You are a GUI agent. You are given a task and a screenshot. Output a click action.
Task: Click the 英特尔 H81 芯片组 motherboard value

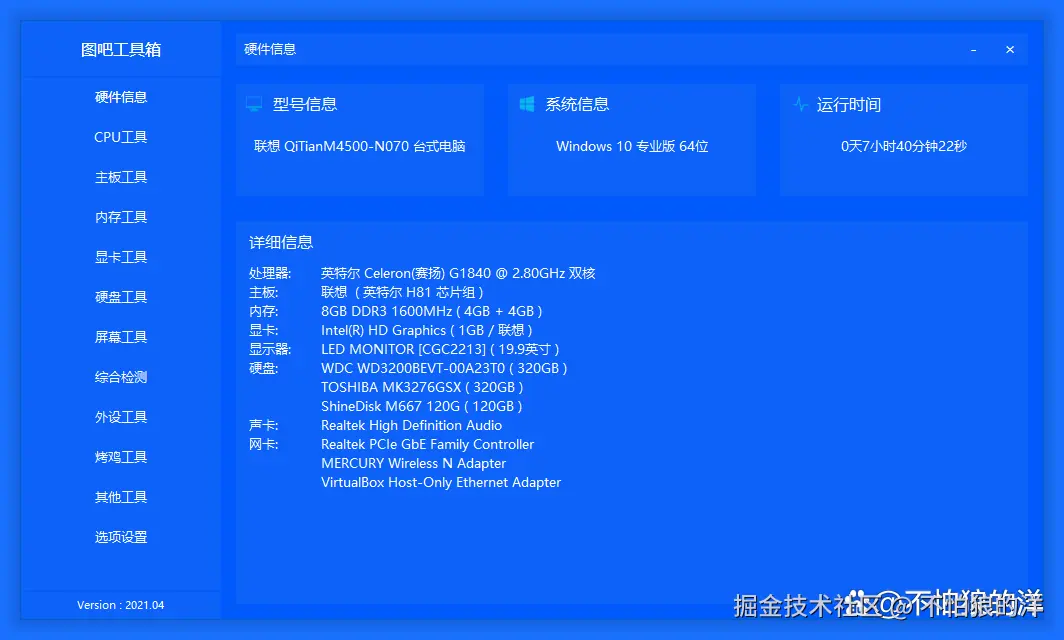point(402,292)
